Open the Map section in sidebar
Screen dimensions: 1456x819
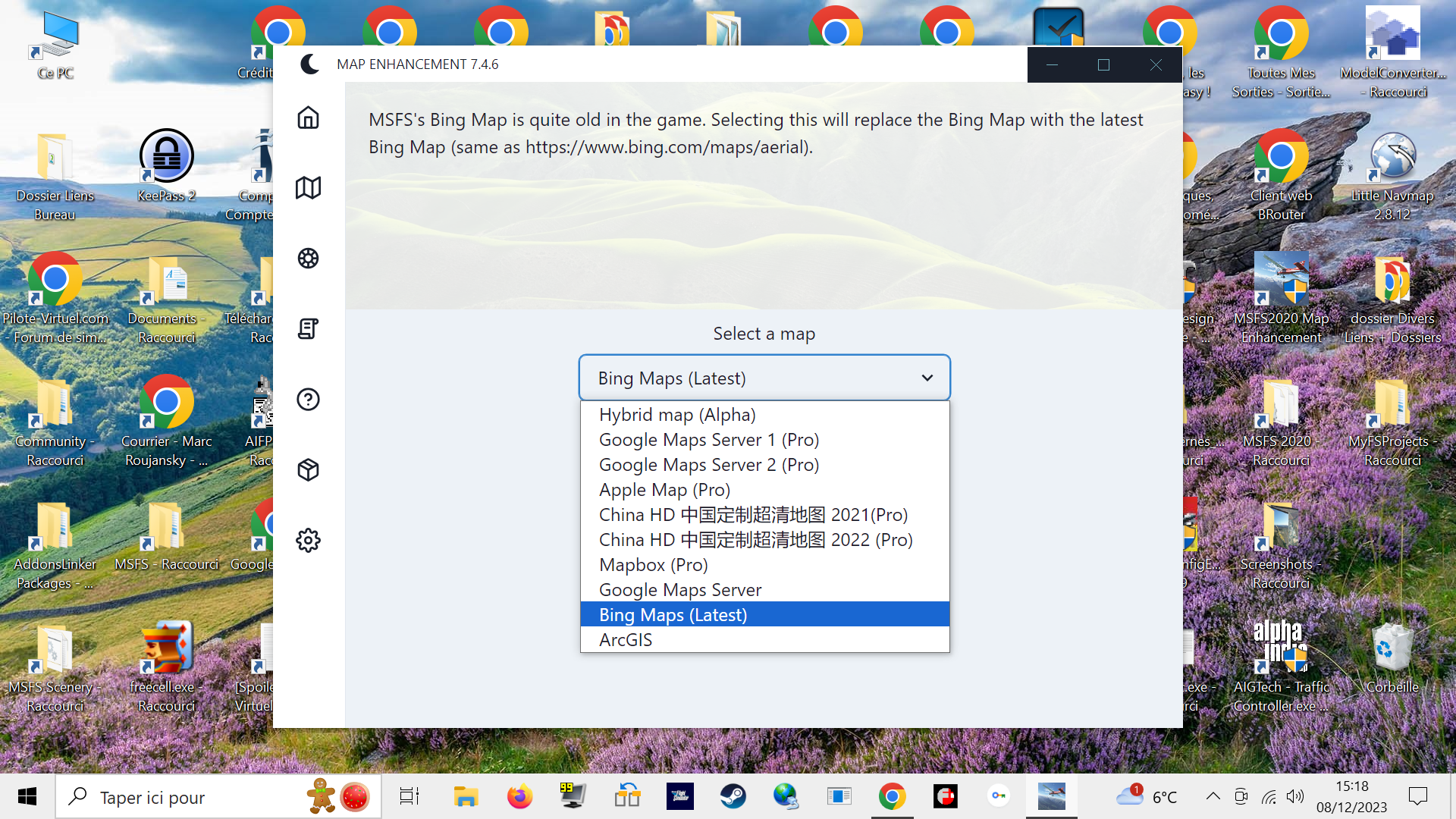308,188
